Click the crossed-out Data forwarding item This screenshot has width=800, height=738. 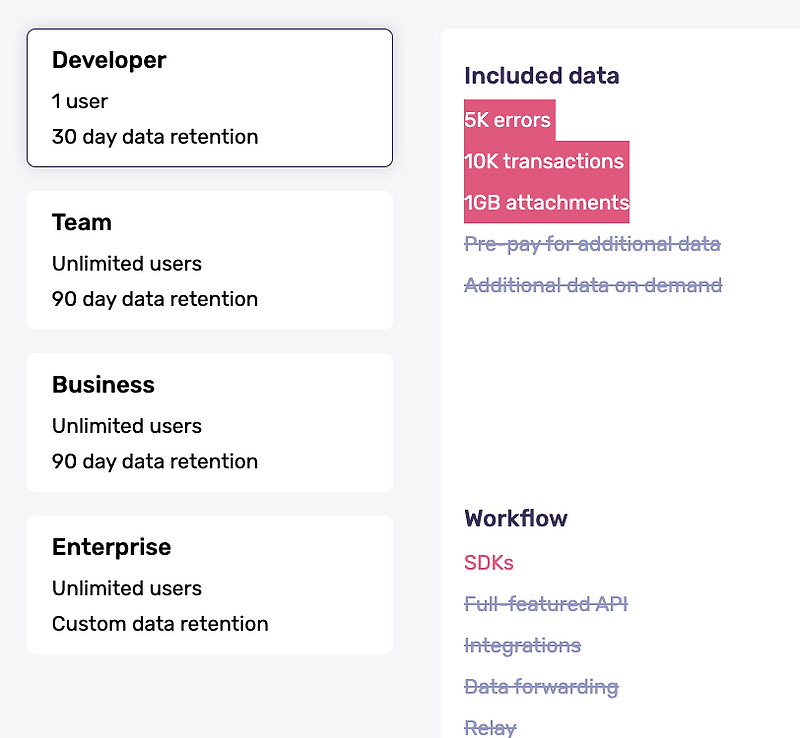[541, 687]
